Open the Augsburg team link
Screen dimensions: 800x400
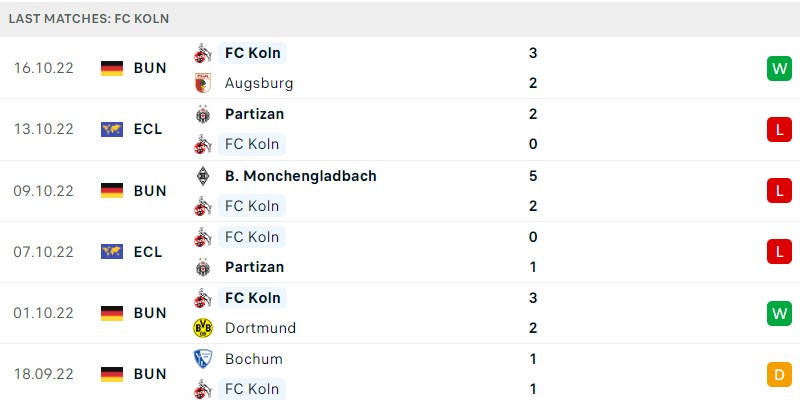[259, 83]
